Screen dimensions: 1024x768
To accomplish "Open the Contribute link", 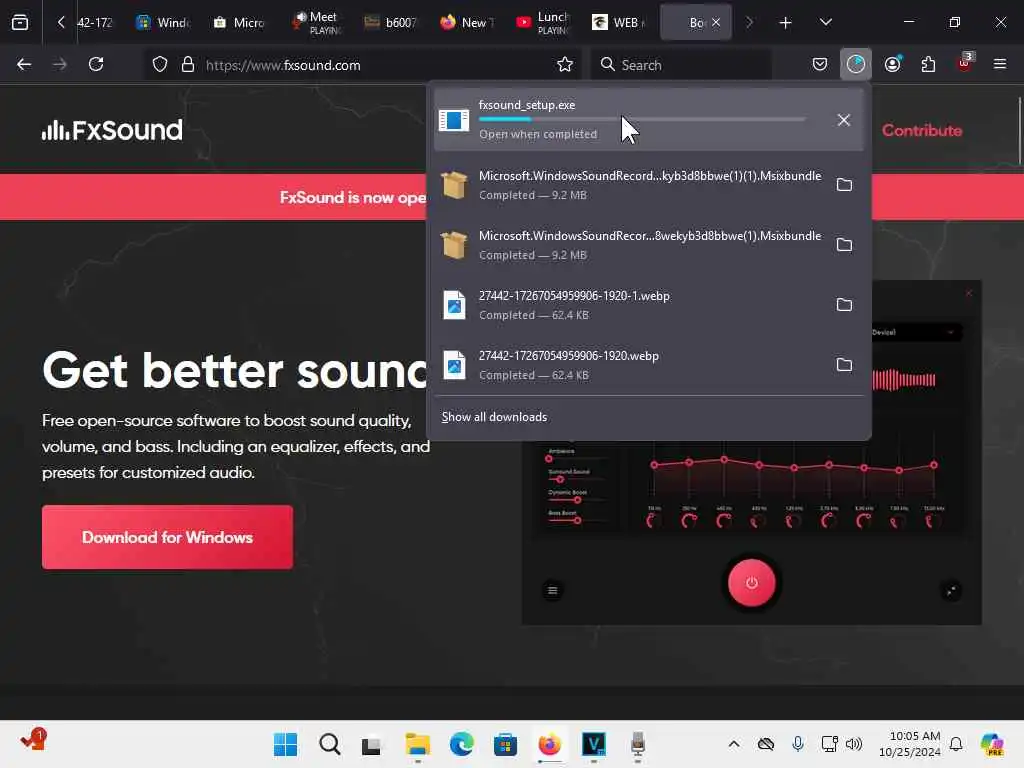I will tap(921, 131).
